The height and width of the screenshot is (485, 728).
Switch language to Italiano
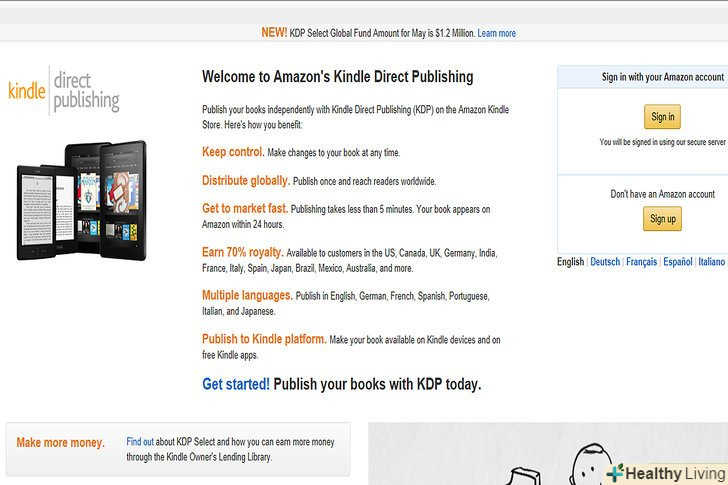pos(711,262)
